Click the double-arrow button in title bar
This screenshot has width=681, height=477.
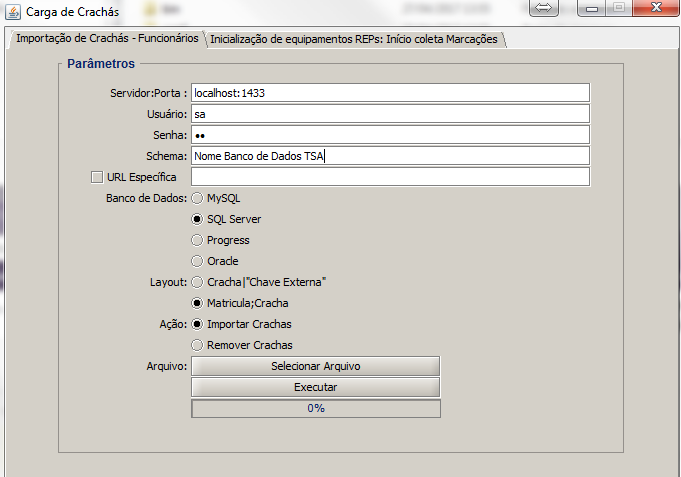(543, 8)
